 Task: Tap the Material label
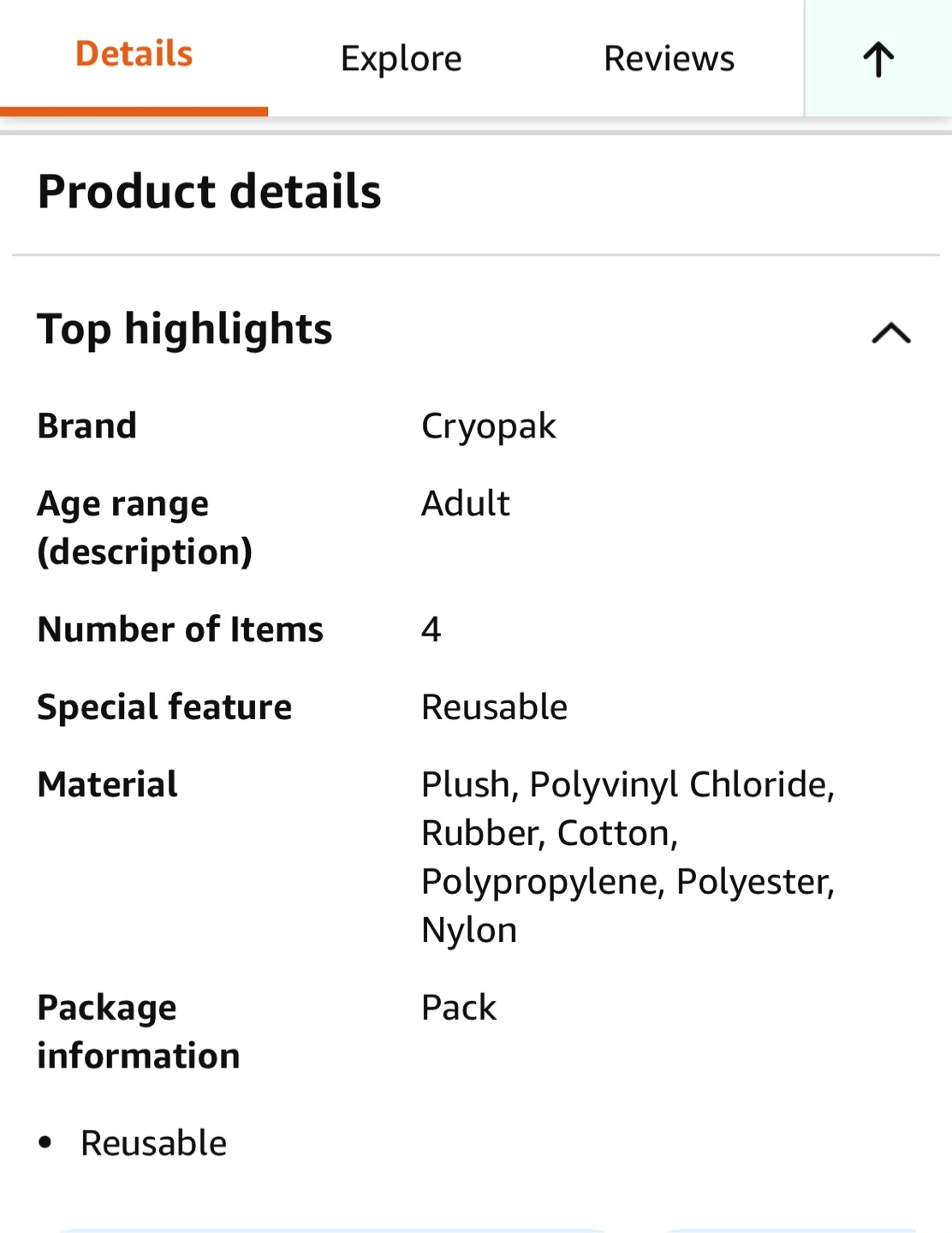[x=108, y=784]
